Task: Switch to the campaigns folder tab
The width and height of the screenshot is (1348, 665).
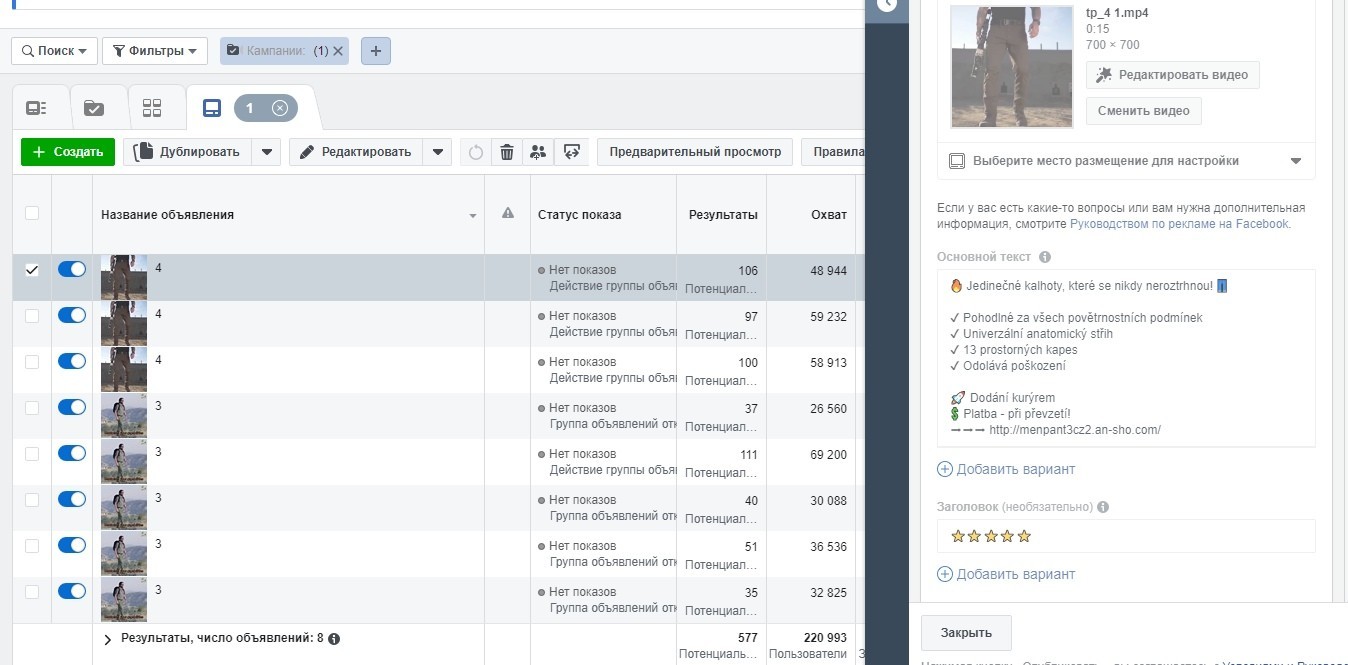Action: (x=94, y=108)
